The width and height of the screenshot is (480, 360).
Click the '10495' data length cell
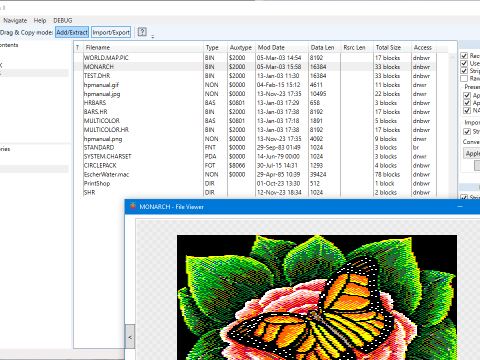coord(318,94)
